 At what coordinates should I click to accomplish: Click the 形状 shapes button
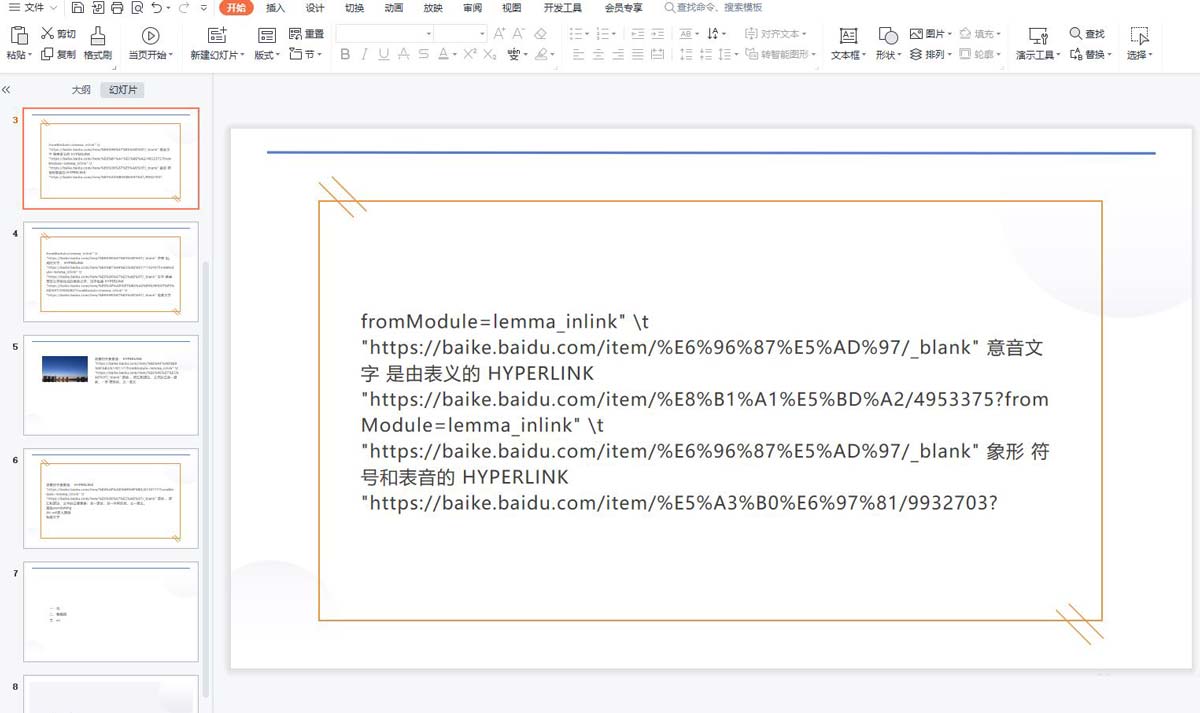tap(888, 44)
